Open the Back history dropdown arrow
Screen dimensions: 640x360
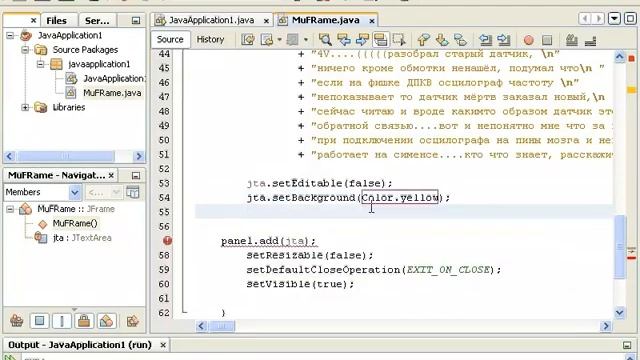(280, 40)
